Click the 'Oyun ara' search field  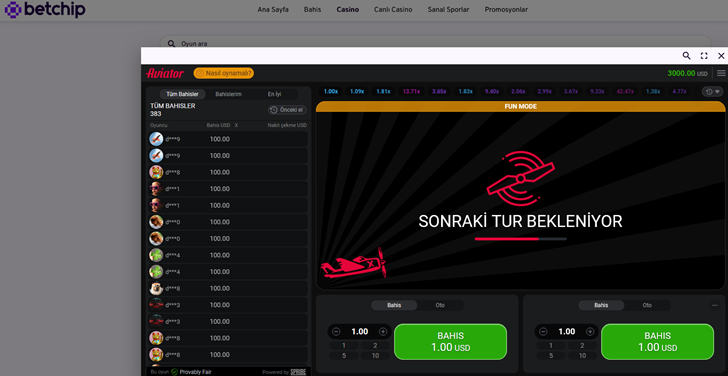(x=436, y=43)
